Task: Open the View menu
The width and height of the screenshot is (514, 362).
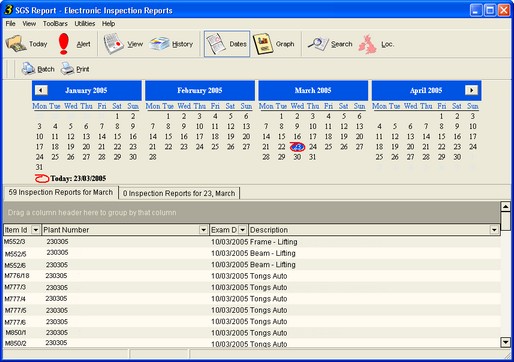Action: (29, 24)
